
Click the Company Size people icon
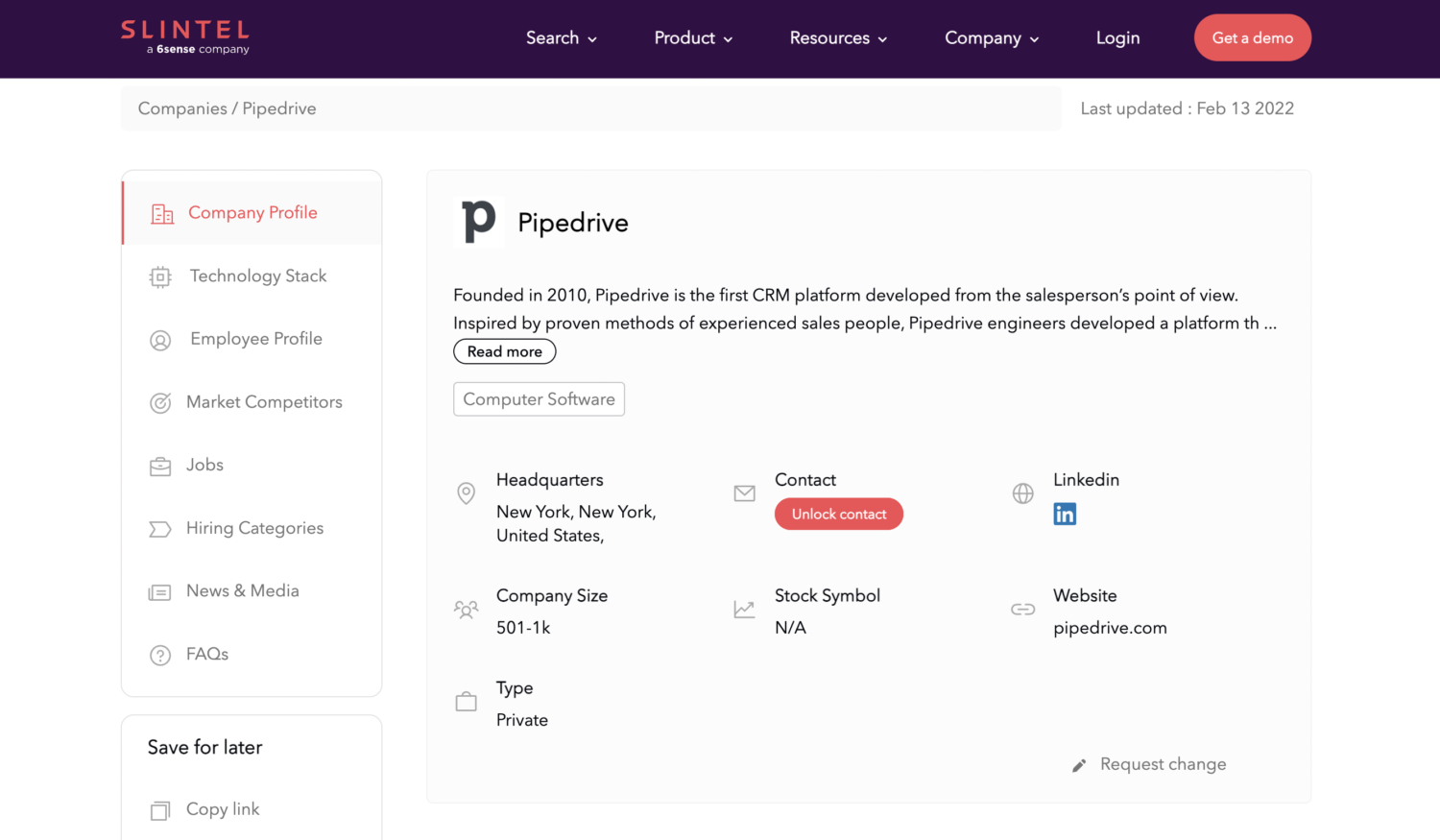click(x=466, y=610)
